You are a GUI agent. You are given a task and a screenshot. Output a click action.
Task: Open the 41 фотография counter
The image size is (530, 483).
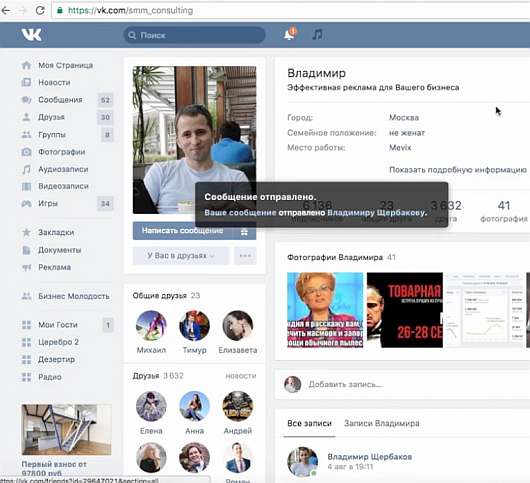click(x=504, y=211)
